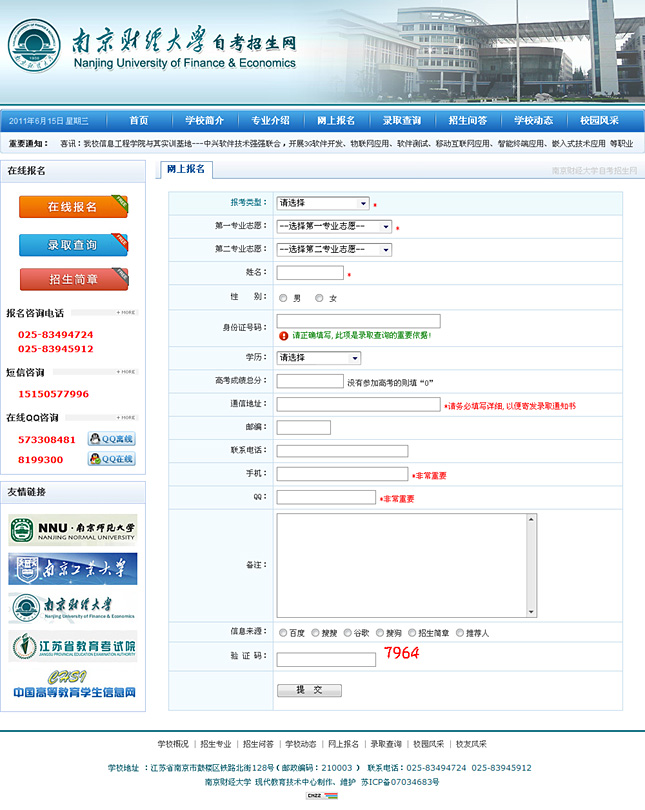Viewport: 645px width, 810px height.
Task: Click scroll-up arrow of 备注 textarea
Action: coord(531,519)
